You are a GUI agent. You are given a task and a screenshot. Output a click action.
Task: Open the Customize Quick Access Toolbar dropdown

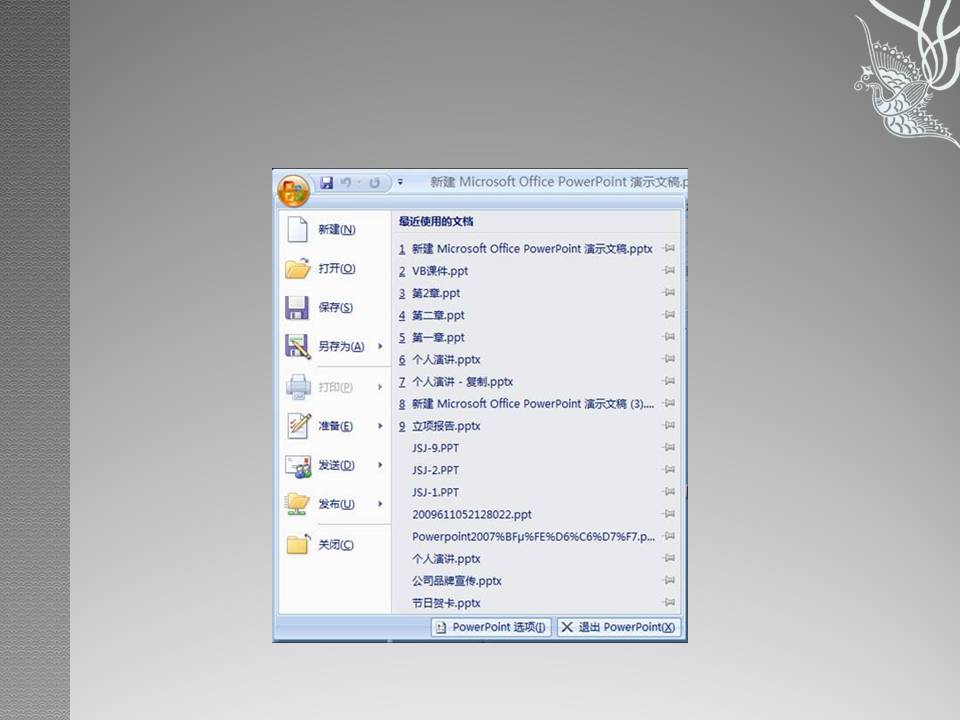400,182
